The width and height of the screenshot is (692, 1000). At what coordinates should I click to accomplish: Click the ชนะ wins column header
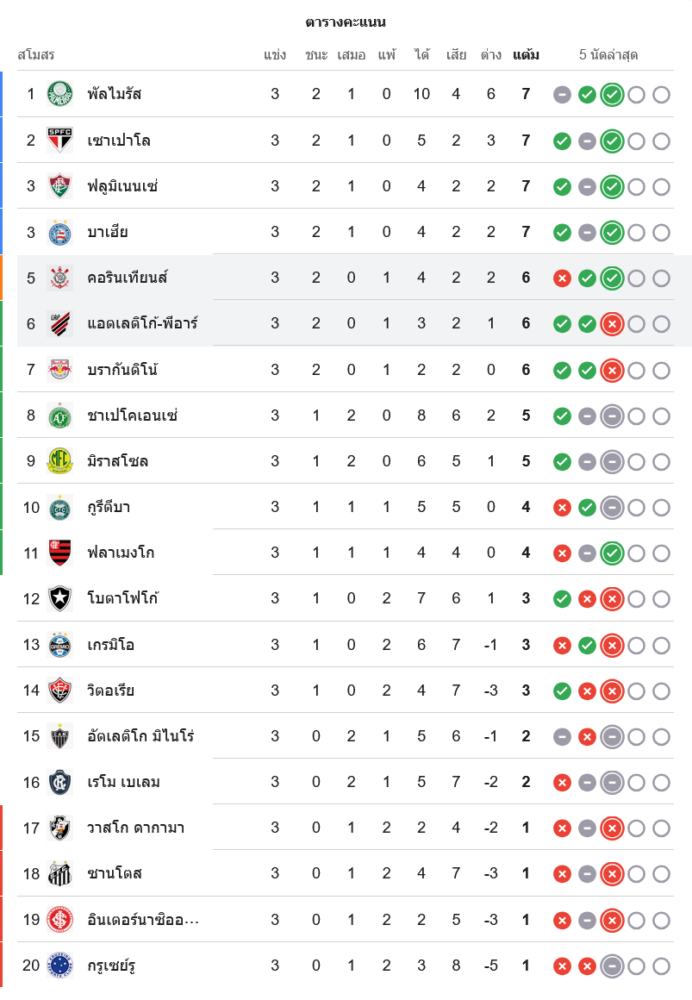click(x=316, y=55)
